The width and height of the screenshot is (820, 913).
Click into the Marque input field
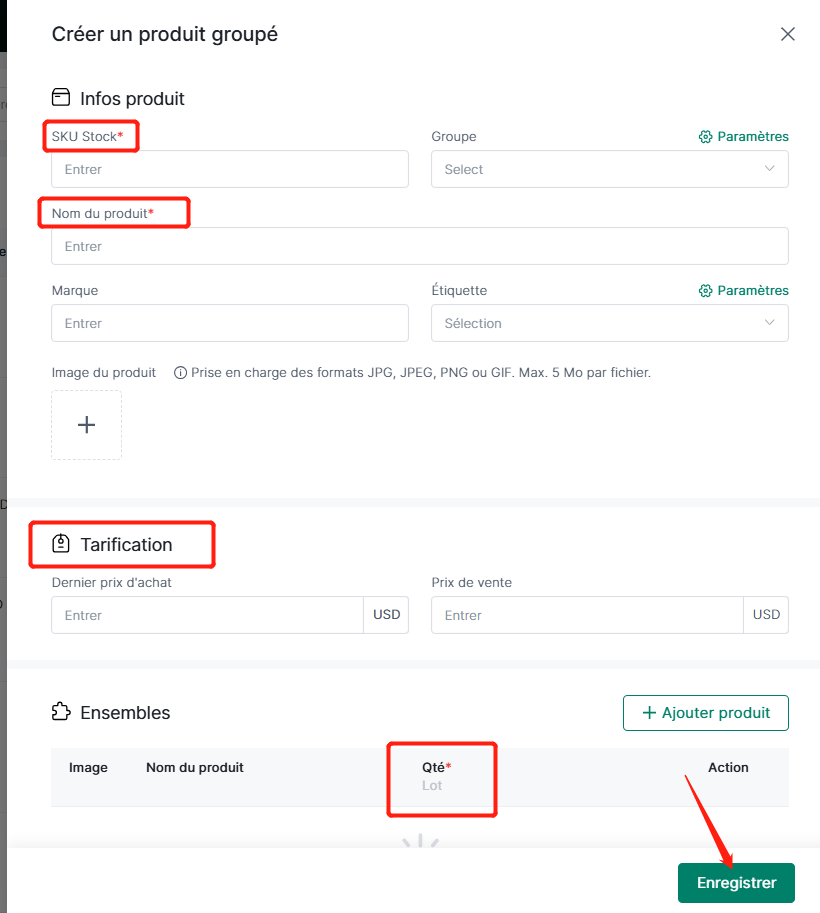230,323
